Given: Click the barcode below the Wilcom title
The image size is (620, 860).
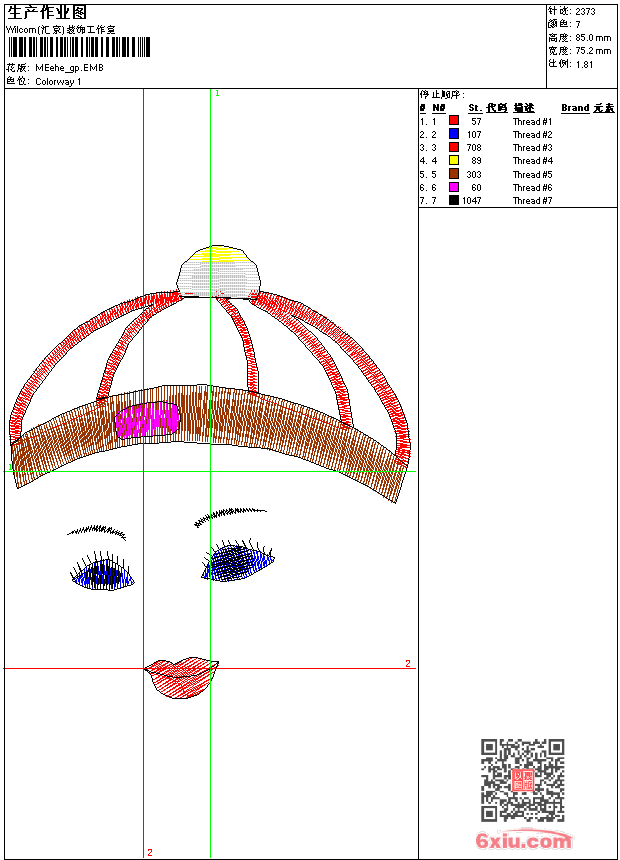Looking at the screenshot, I should coord(78,47).
